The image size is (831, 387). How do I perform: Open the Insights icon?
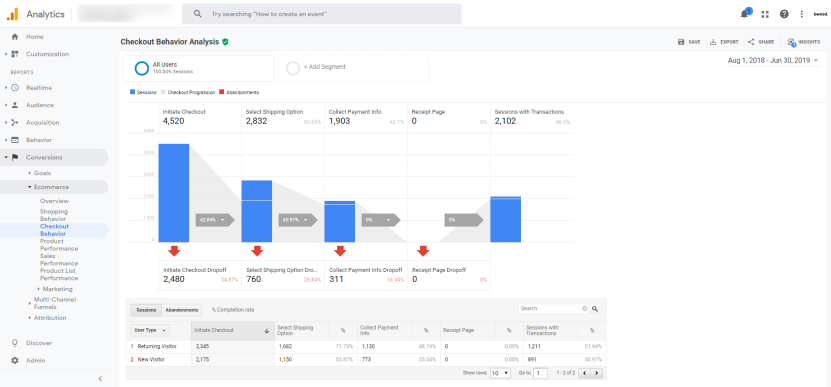coord(791,42)
